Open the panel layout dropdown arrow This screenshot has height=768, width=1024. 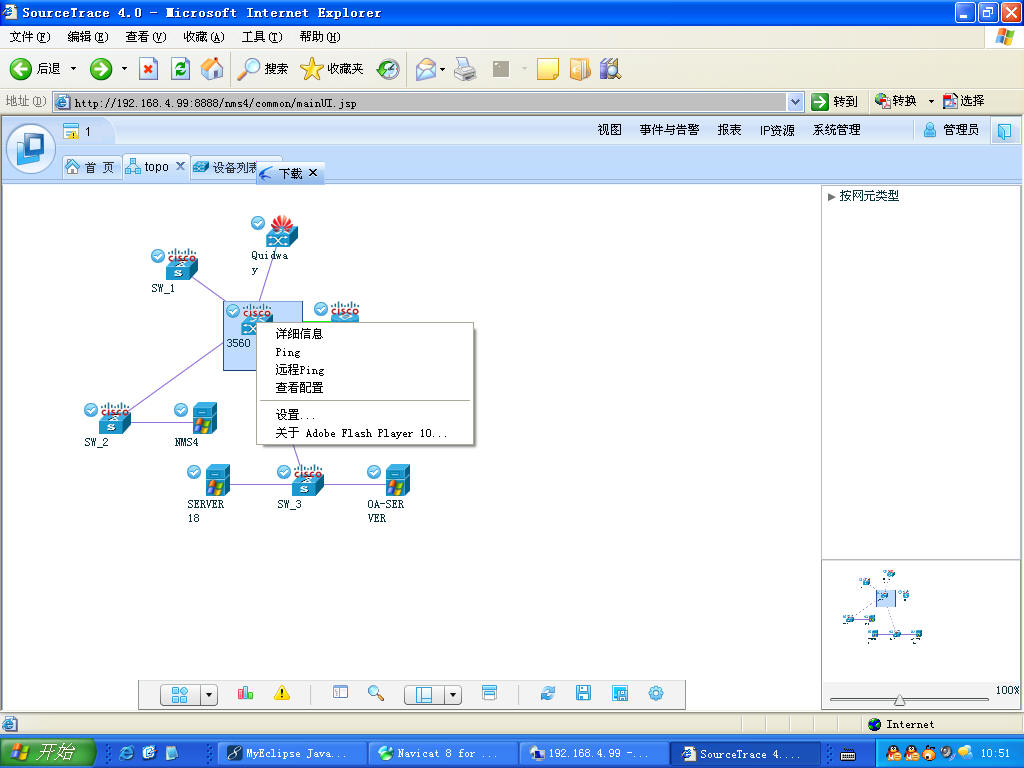(x=453, y=695)
